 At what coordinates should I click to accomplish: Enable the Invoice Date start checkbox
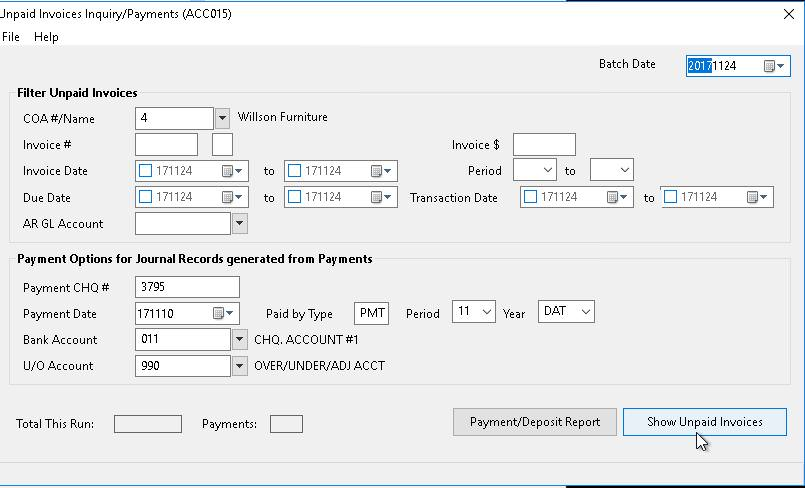pos(145,171)
